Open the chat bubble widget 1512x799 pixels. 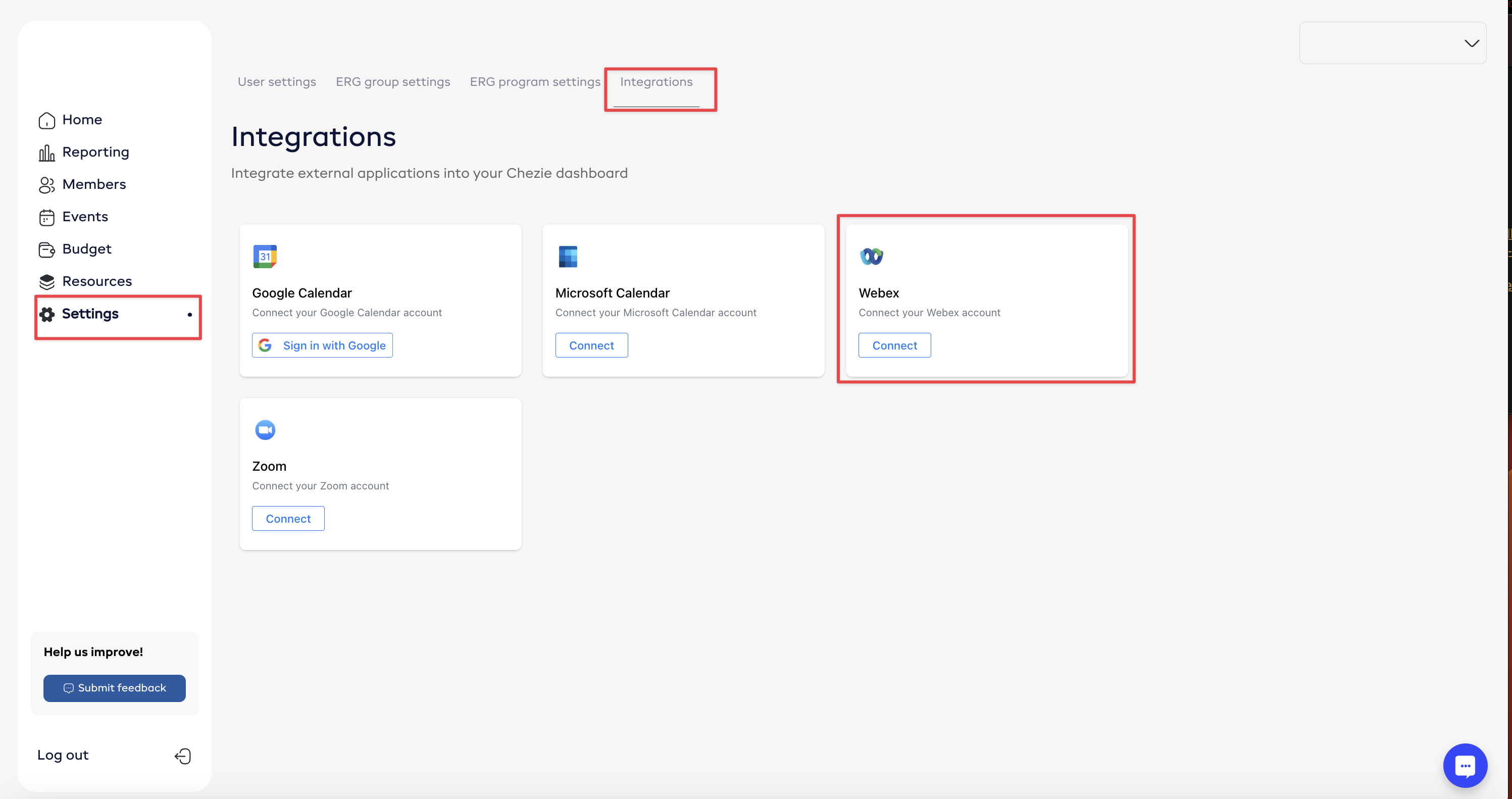pos(1465,765)
